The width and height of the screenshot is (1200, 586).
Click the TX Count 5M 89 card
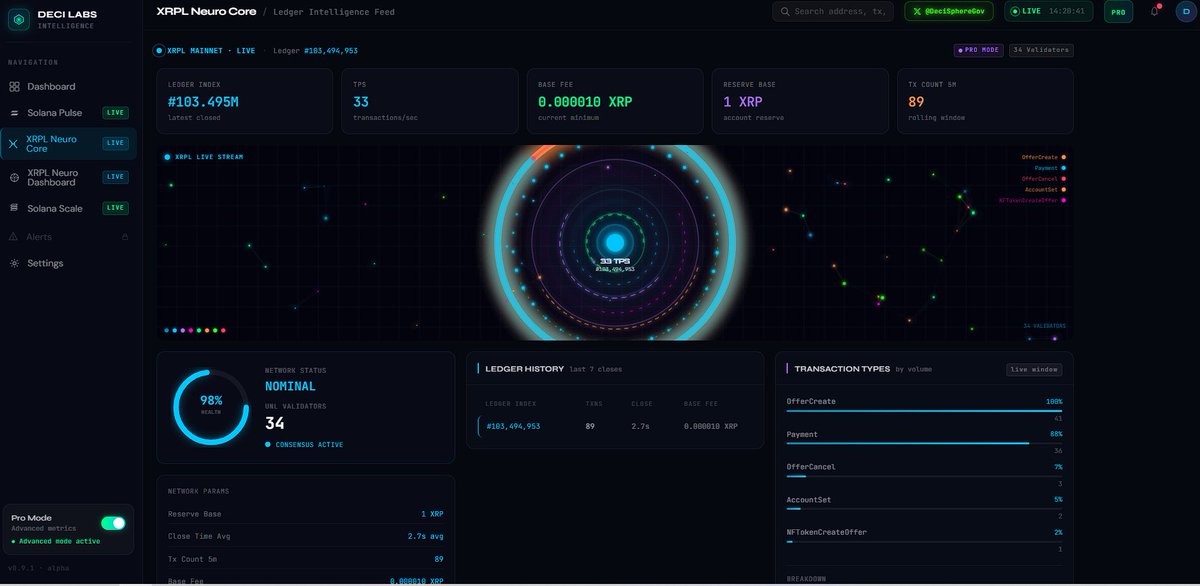coord(985,101)
